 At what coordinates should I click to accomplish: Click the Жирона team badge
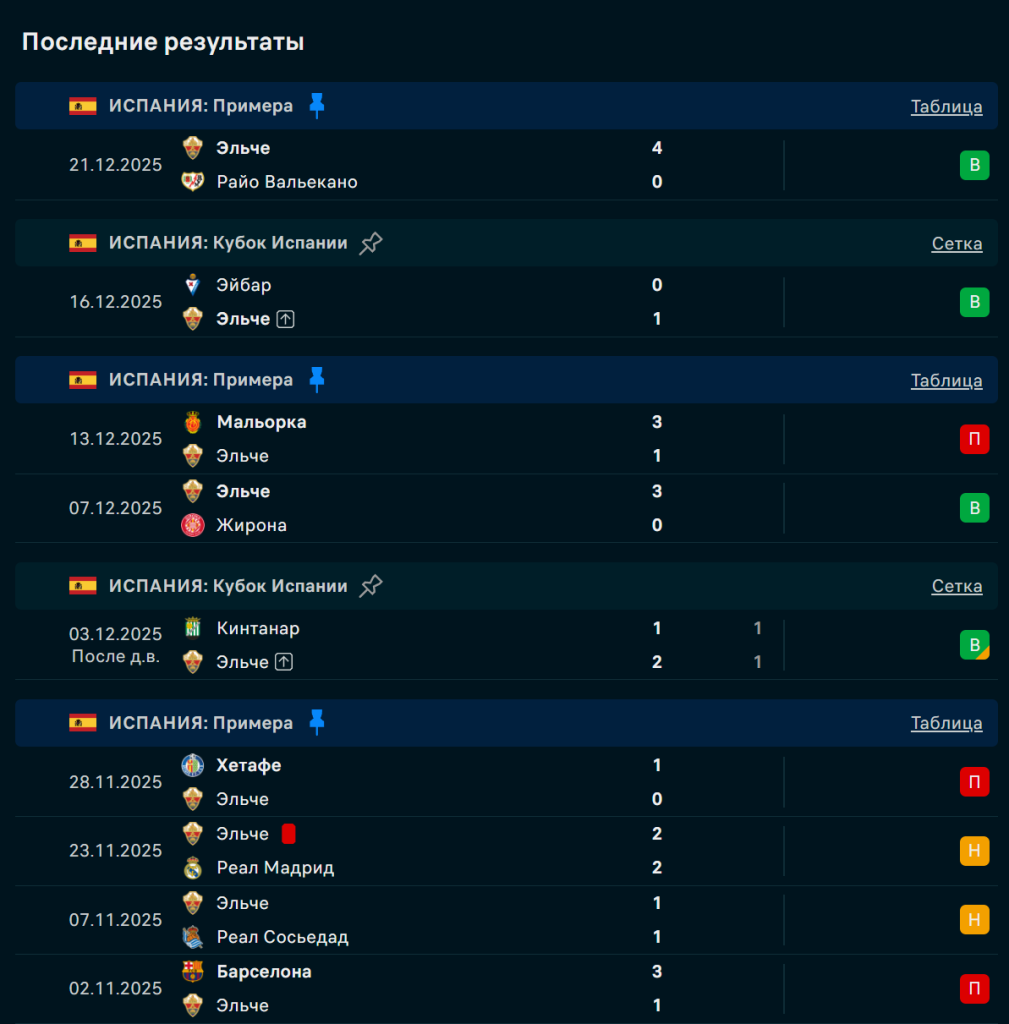pos(193,525)
